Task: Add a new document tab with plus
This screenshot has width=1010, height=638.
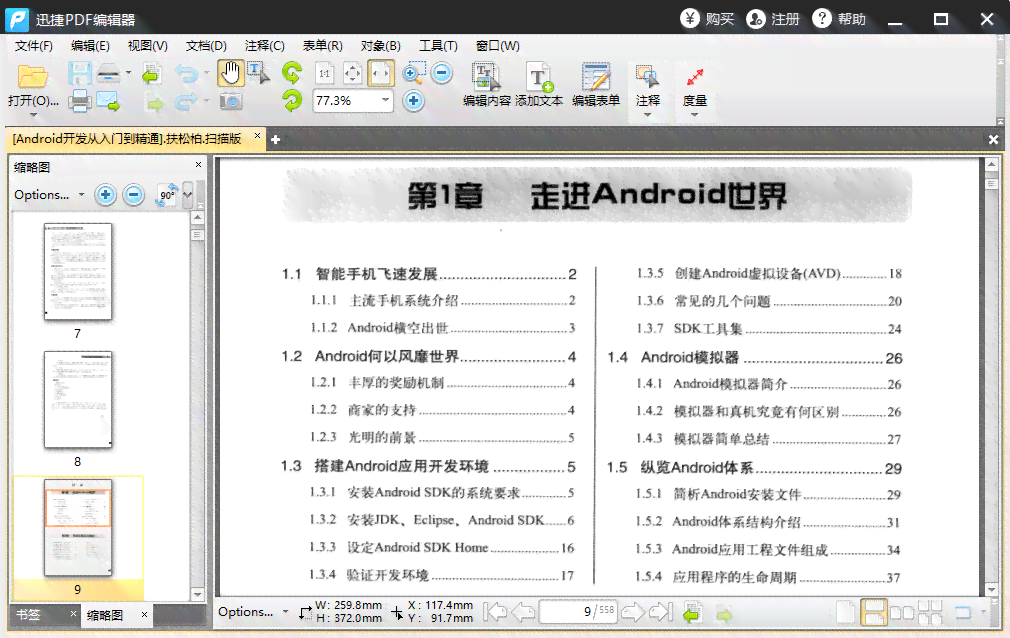Action: click(x=275, y=139)
